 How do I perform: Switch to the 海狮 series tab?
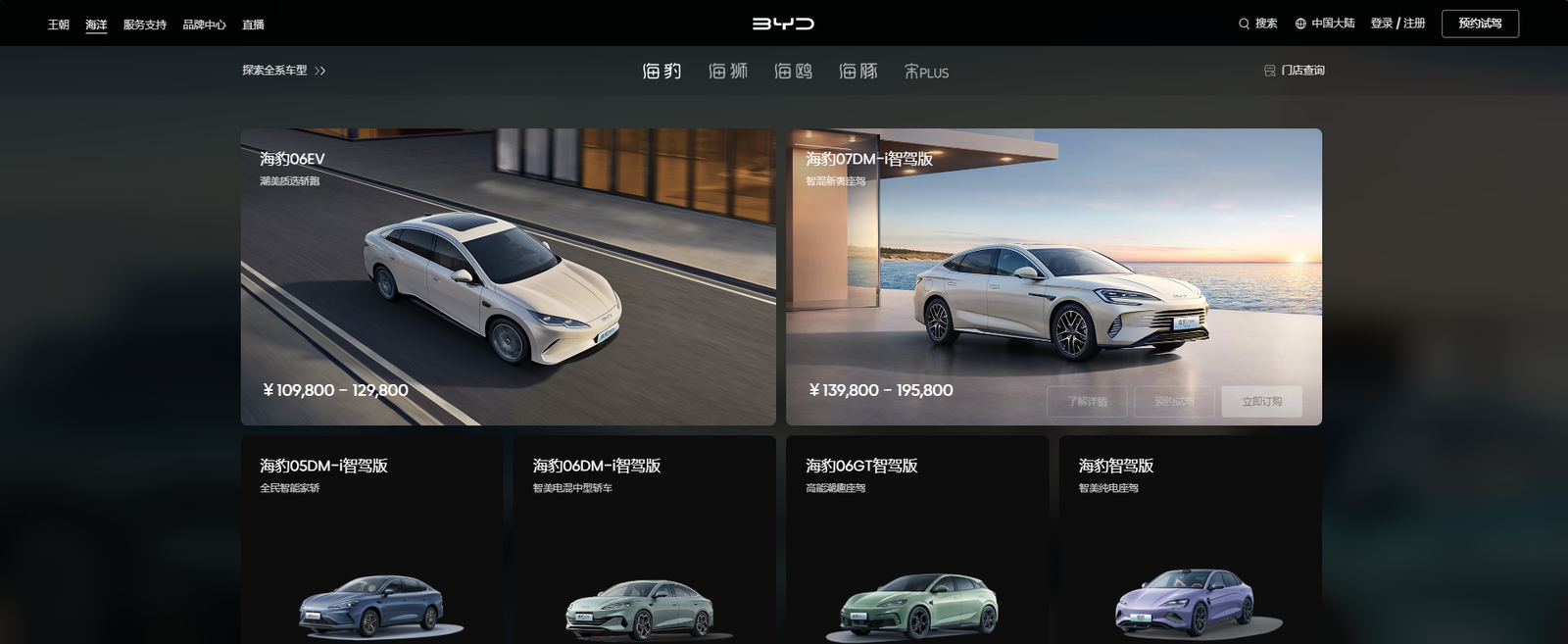coord(728,71)
